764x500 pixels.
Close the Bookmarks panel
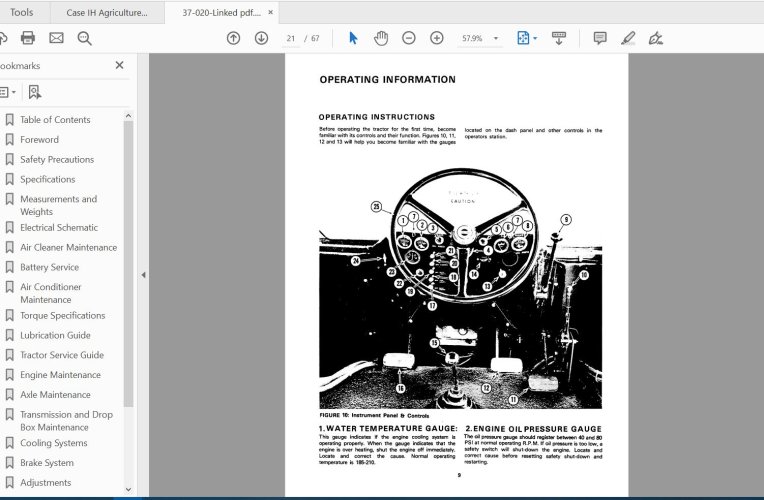[x=119, y=65]
